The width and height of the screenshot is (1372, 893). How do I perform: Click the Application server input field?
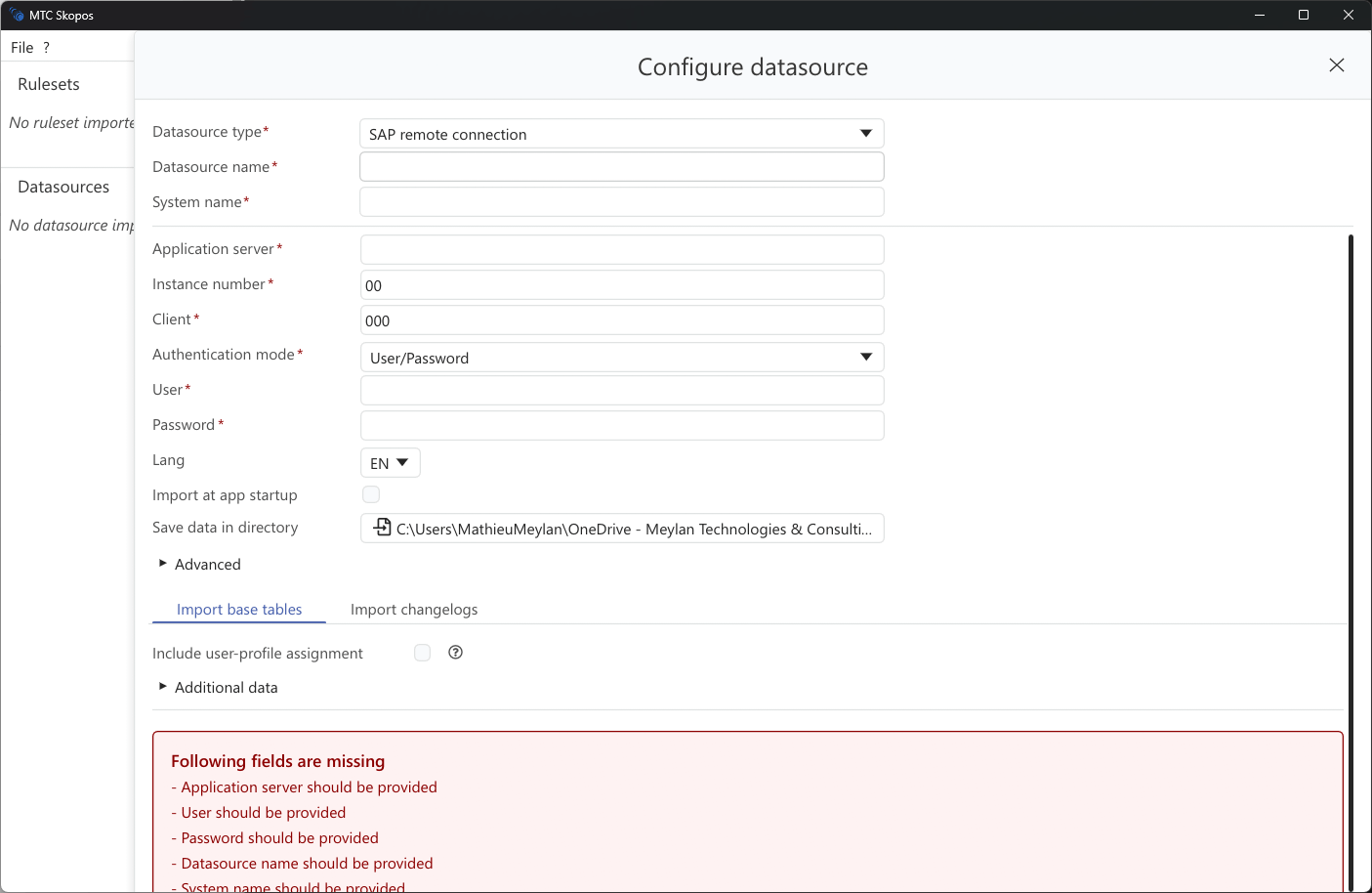[x=622, y=249]
